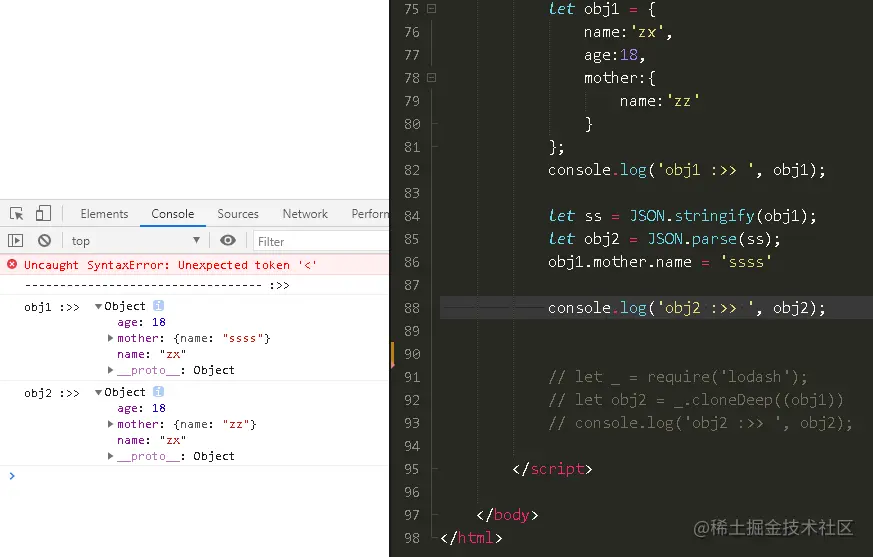The height and width of the screenshot is (557, 873).
Task: Toggle the device toolbar icon
Action: 43,213
